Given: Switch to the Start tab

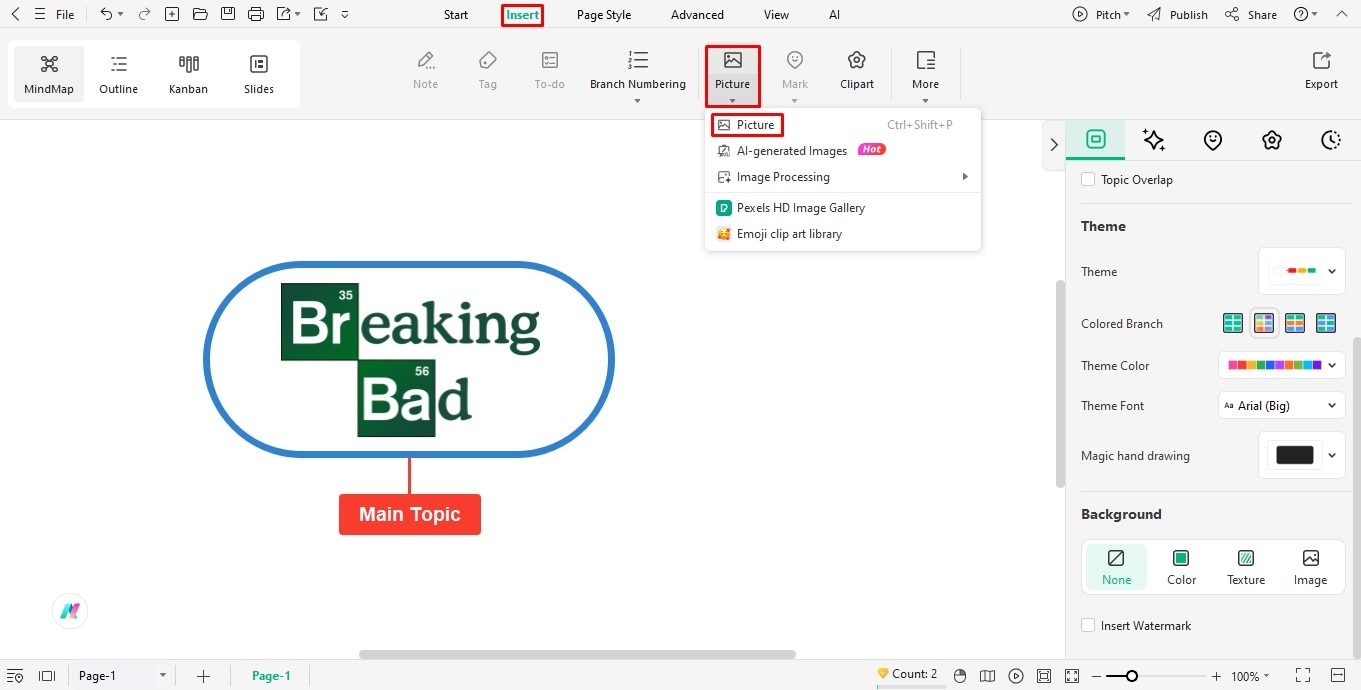Looking at the screenshot, I should pos(456,15).
